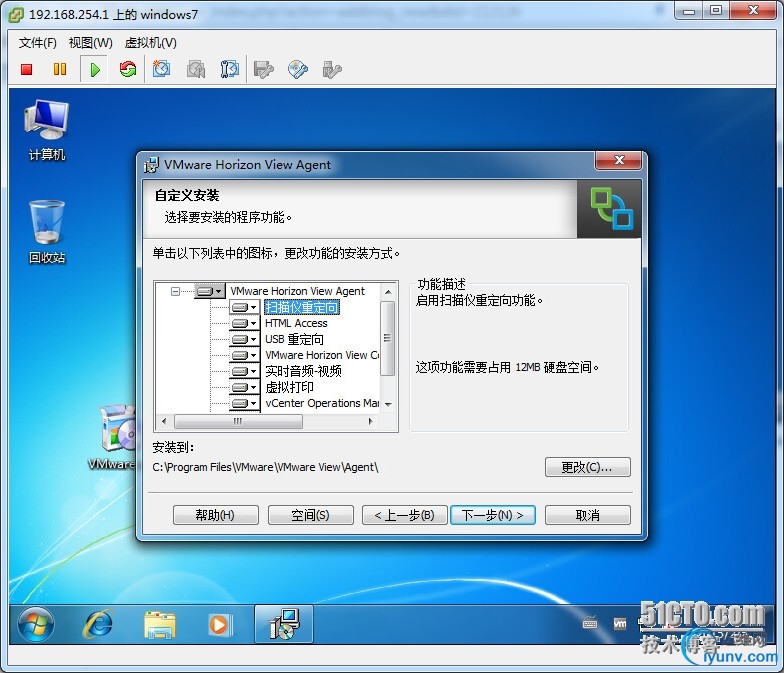Collapse the VMware Horizon View Agent tree node
Image resolution: width=784 pixels, height=673 pixels.
(175, 291)
